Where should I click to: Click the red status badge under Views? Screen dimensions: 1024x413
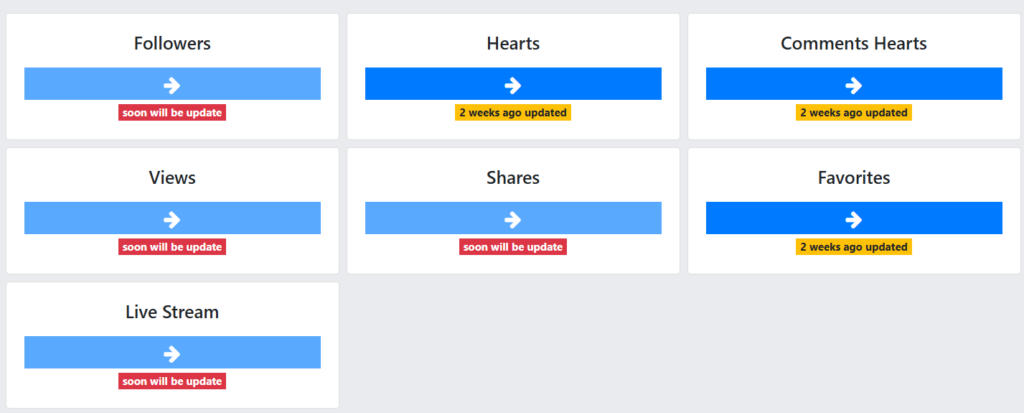(x=172, y=247)
